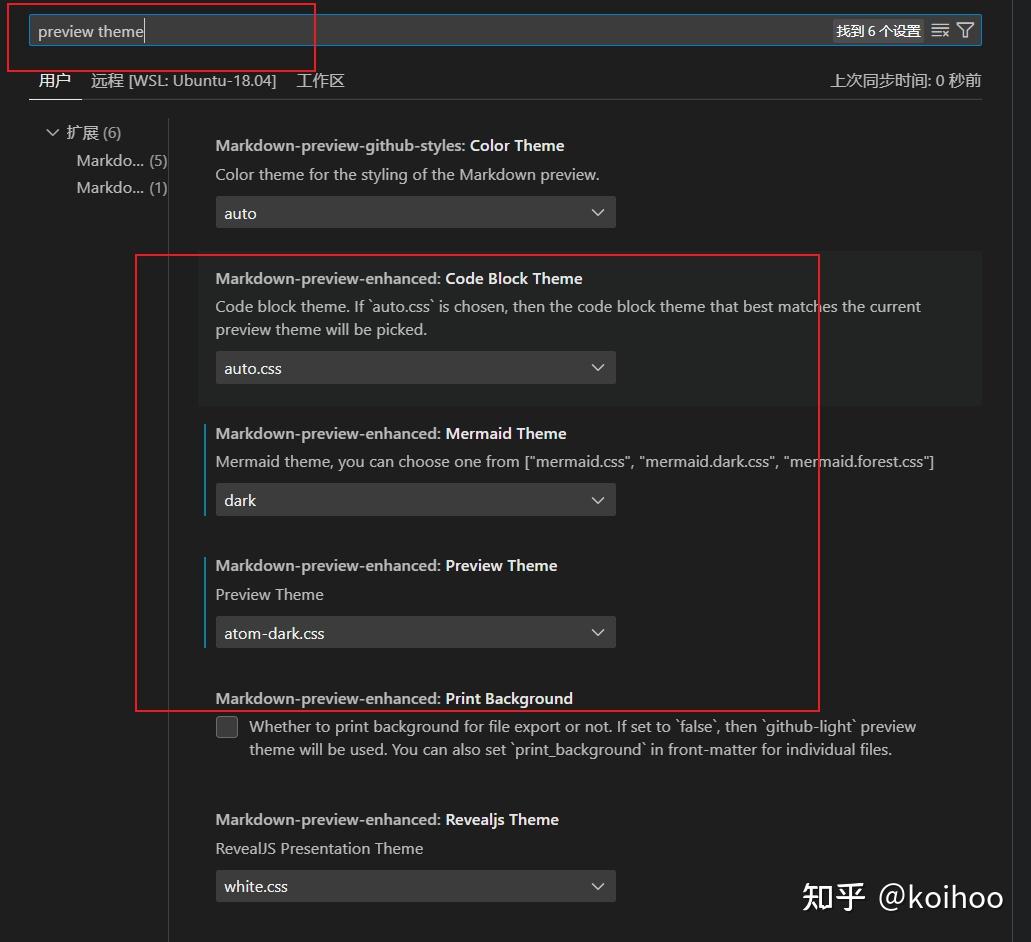Viewport: 1031px width, 942px height.
Task: Open the Preview Theme 'atom-dark.css' dropdown
Action: [416, 632]
